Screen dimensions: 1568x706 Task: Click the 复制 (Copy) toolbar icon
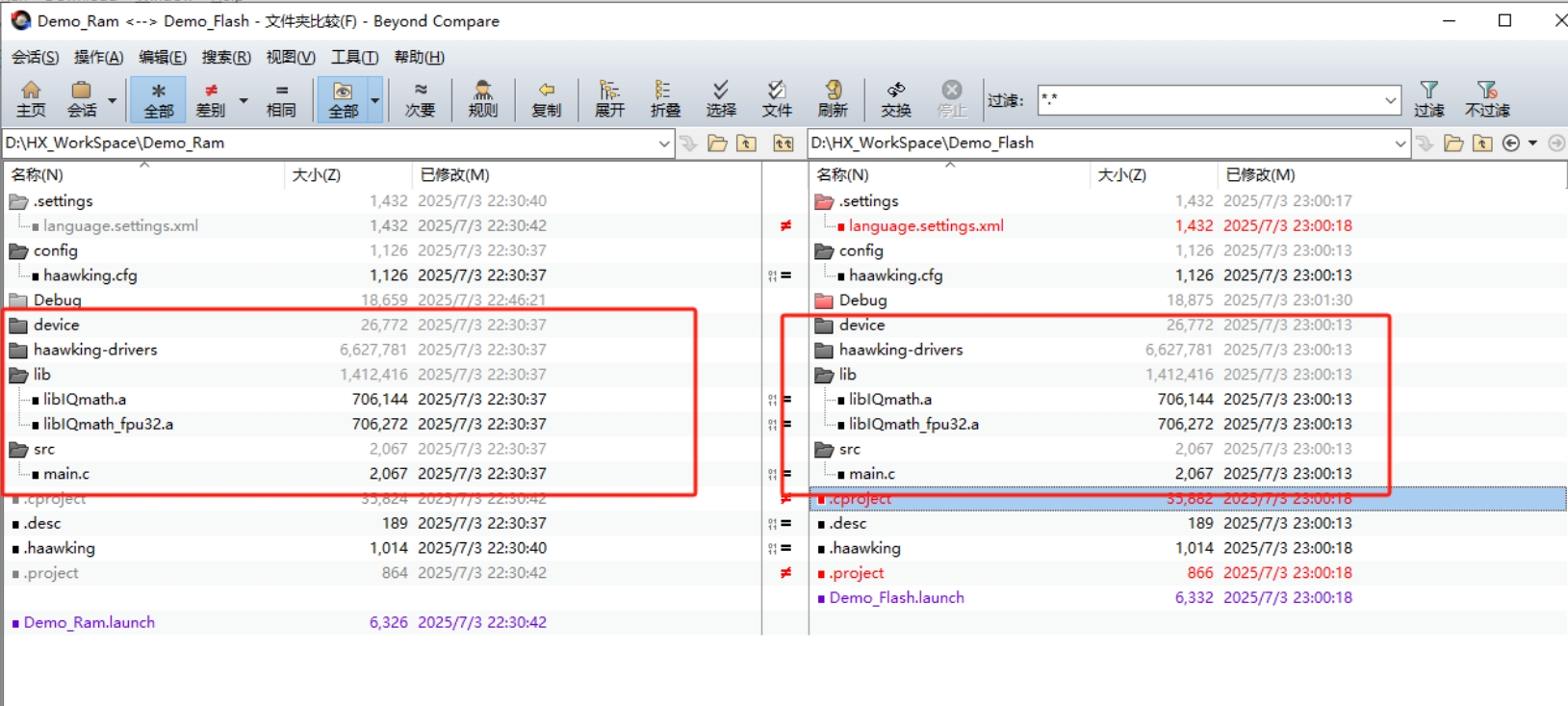(x=546, y=99)
